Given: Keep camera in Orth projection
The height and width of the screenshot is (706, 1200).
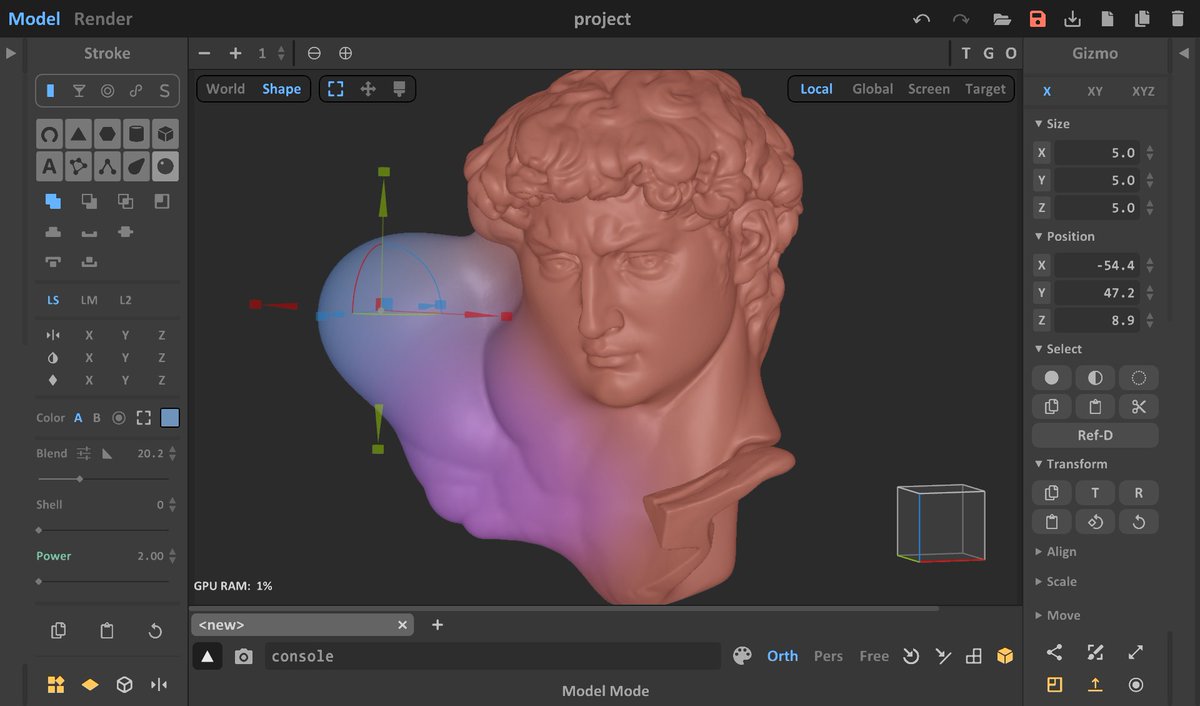Looking at the screenshot, I should (x=782, y=656).
